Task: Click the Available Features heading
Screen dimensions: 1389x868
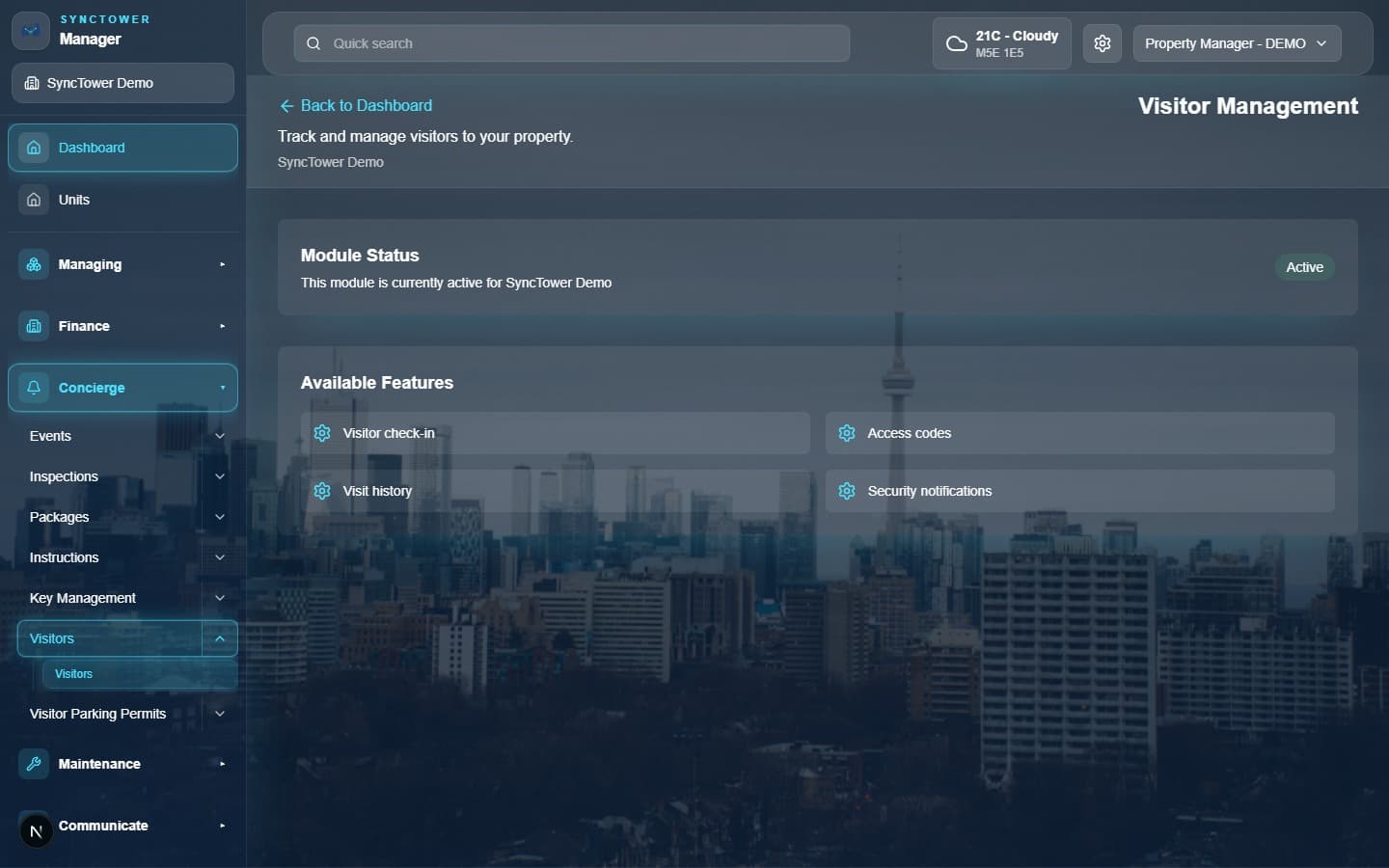Action: 376,383
